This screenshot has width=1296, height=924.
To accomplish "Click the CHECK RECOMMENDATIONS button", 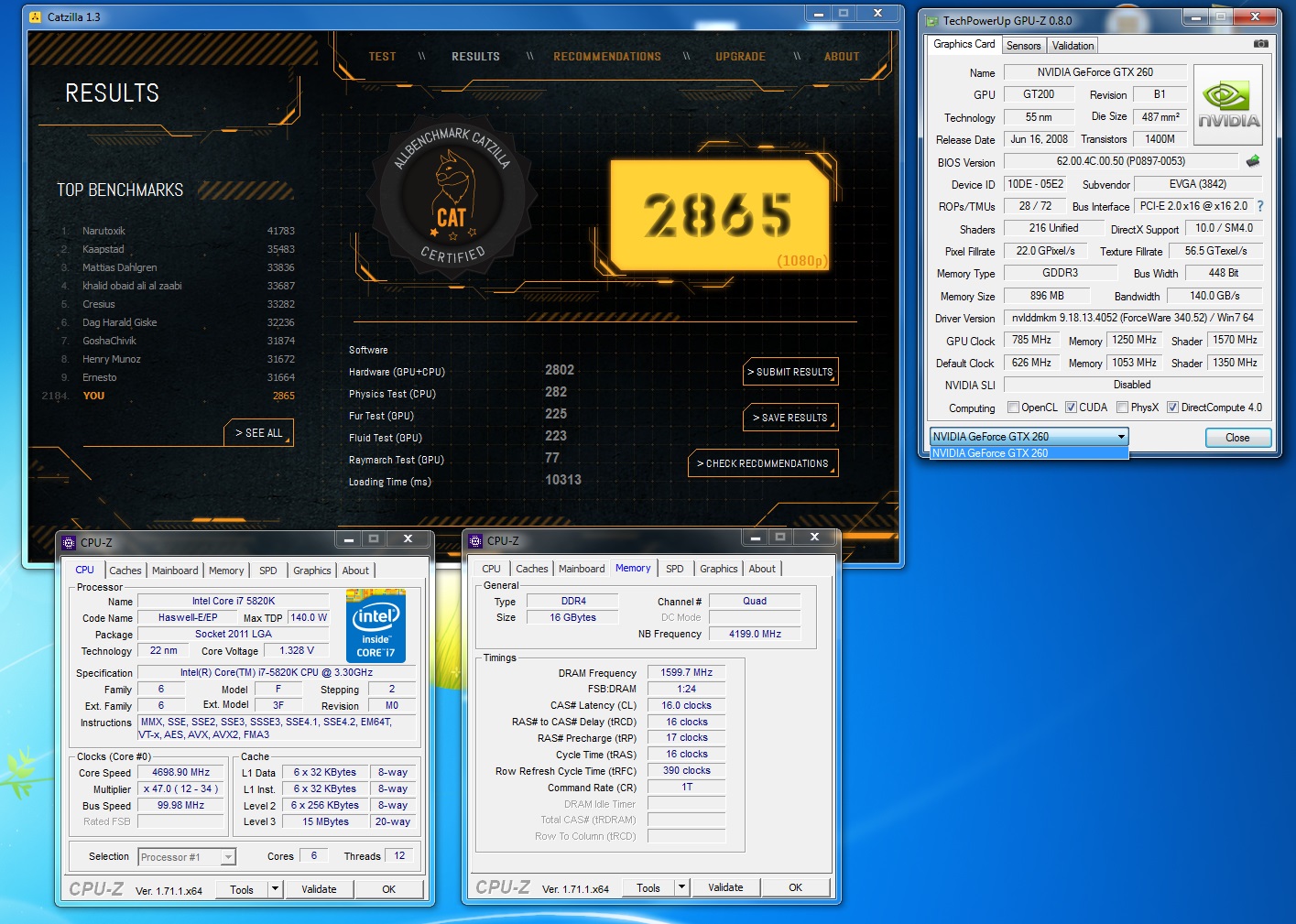I will tap(763, 463).
